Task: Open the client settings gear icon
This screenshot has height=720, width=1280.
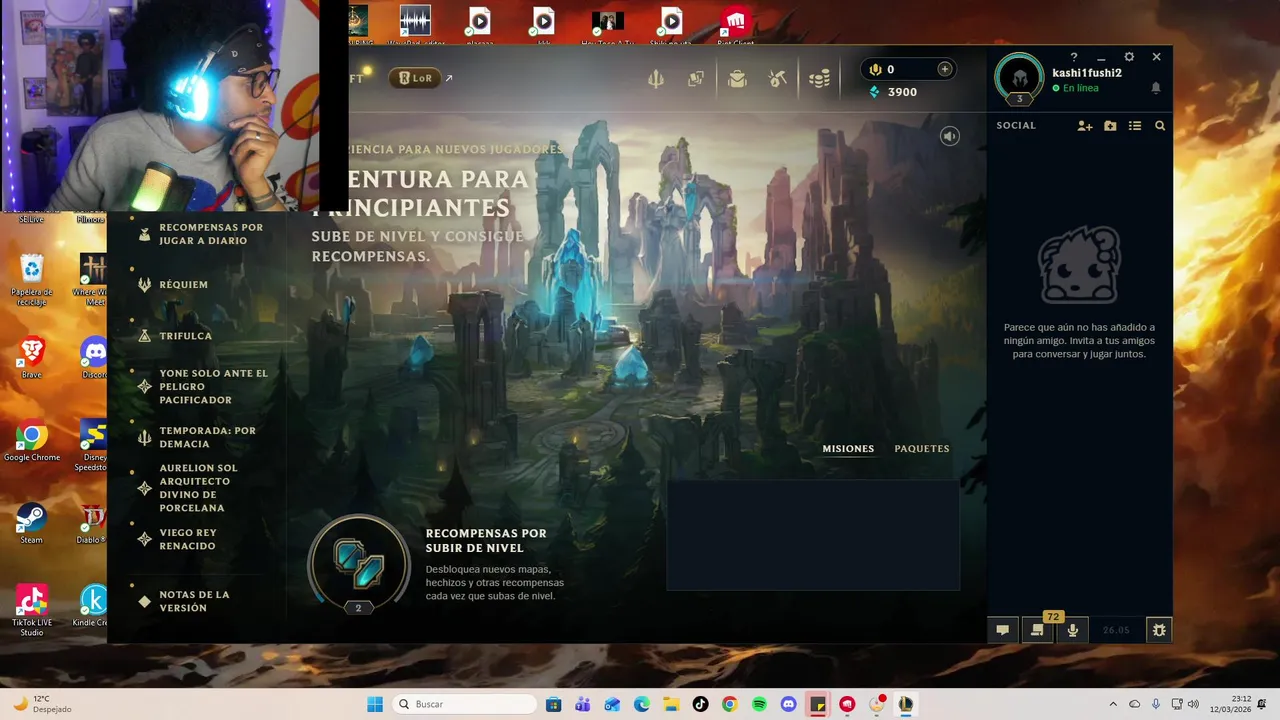Action: click(1129, 57)
